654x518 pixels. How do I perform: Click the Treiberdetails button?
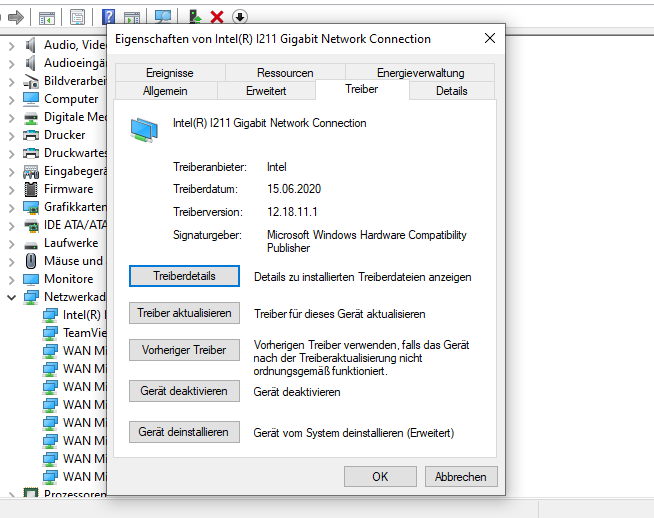(x=184, y=276)
